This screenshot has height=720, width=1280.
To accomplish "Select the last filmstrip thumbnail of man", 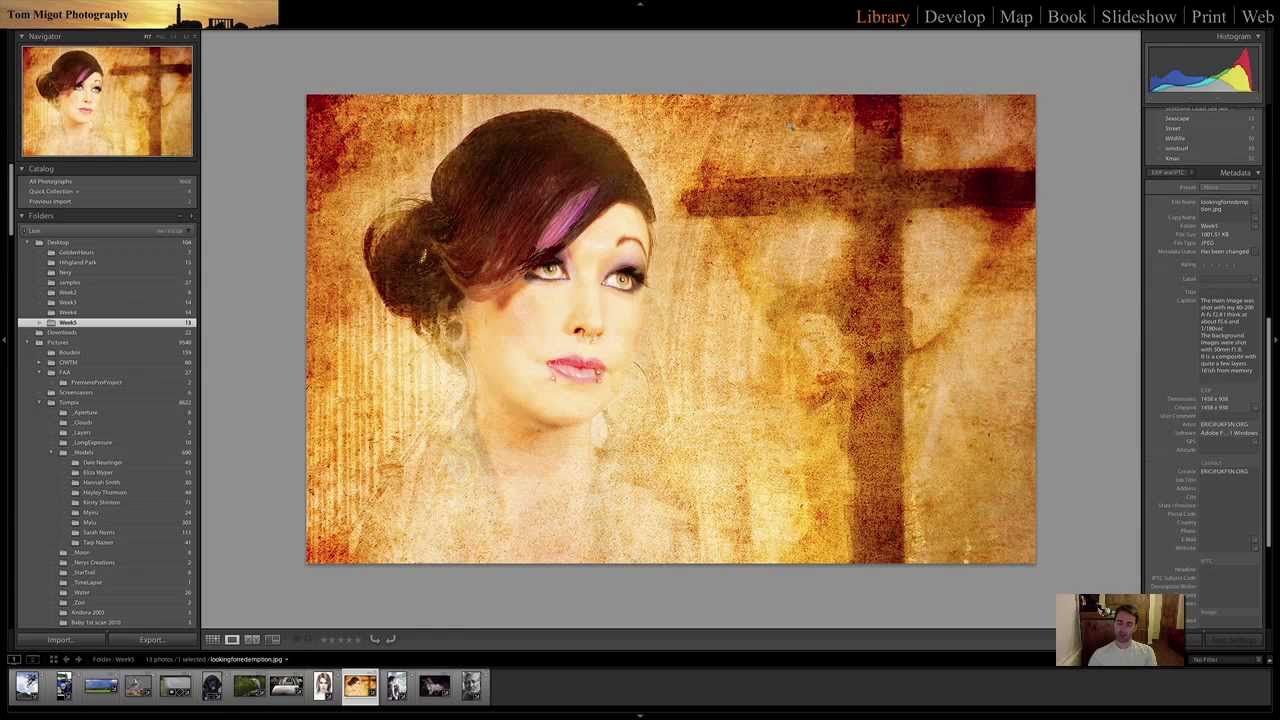I will [471, 686].
